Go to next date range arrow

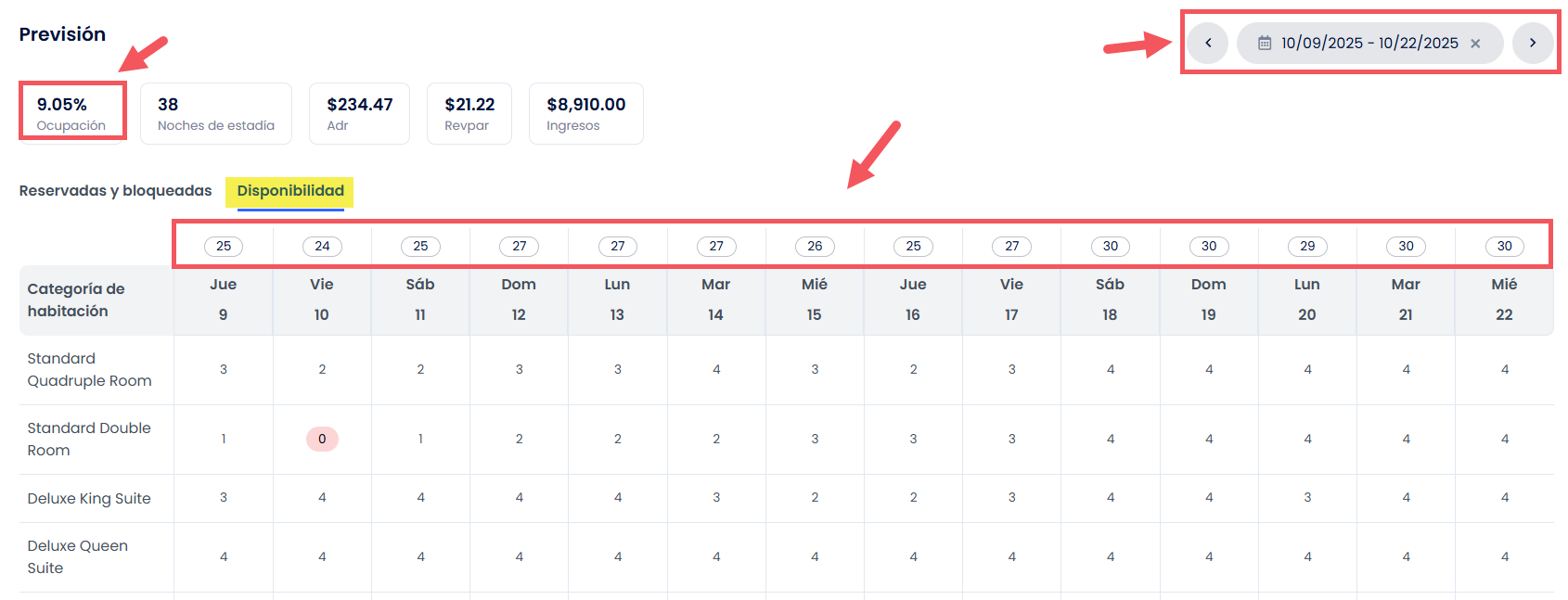(1532, 43)
